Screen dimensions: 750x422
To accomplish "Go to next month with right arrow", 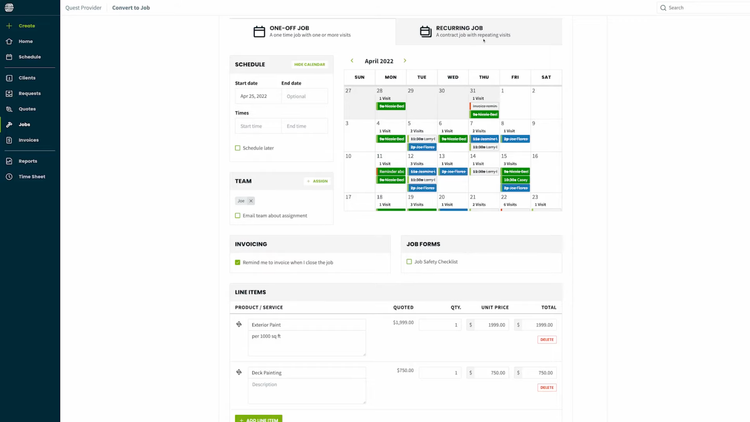I will [405, 61].
